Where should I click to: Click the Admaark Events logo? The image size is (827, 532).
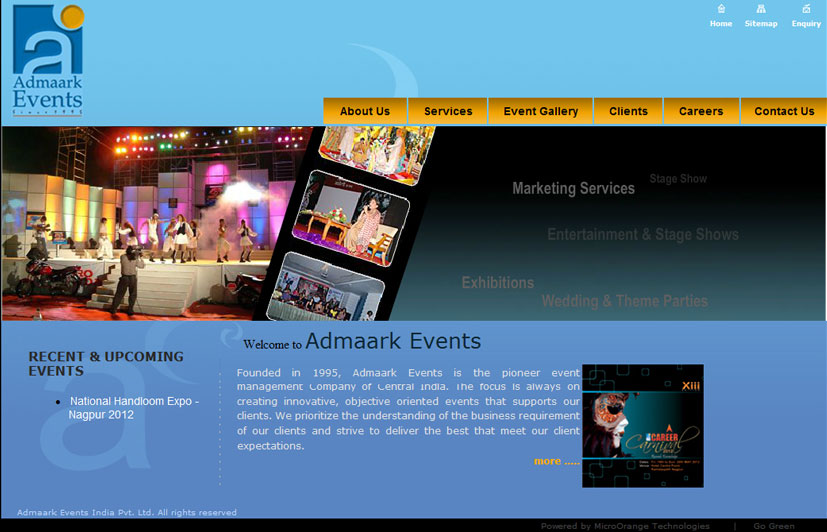48,60
